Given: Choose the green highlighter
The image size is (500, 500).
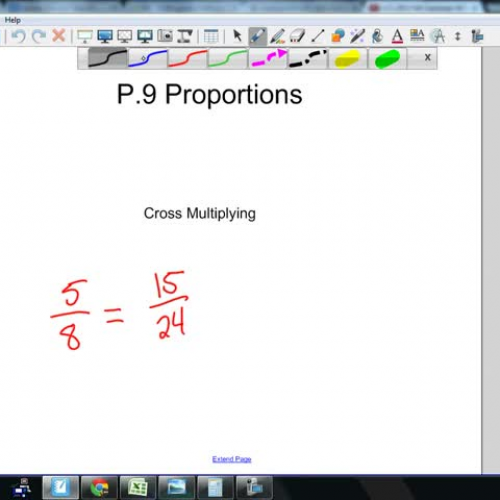Looking at the screenshot, I should [387, 59].
